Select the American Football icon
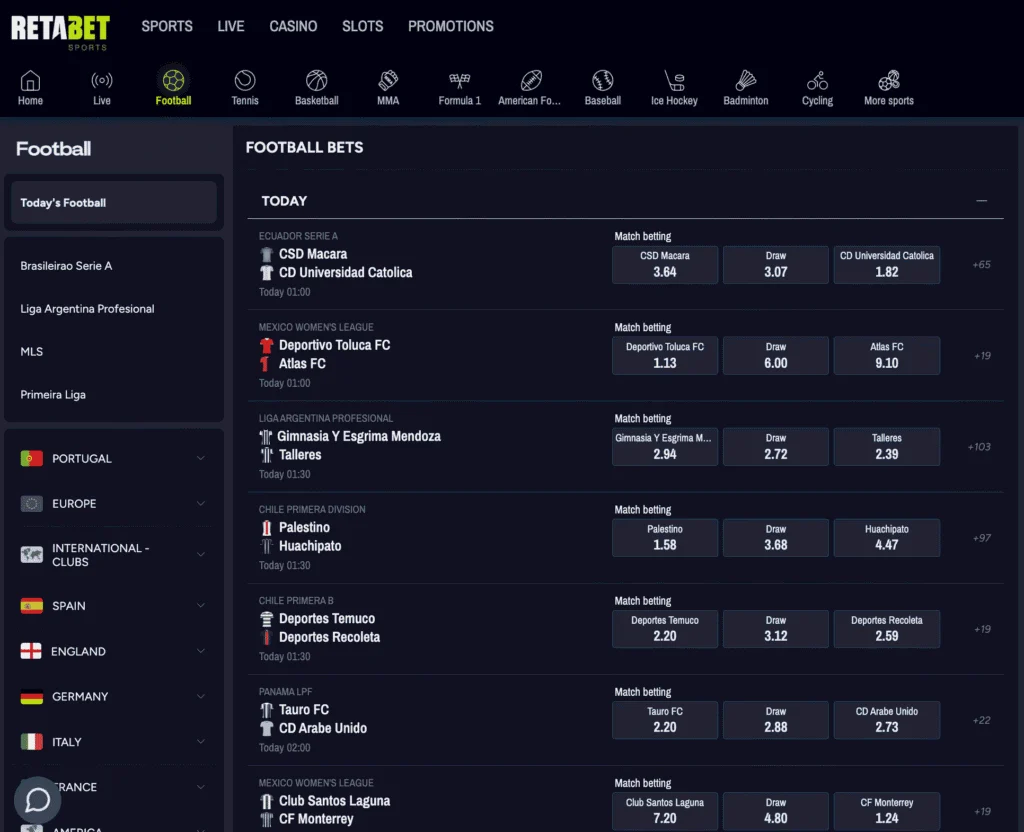The image size is (1024, 832). pos(531,80)
